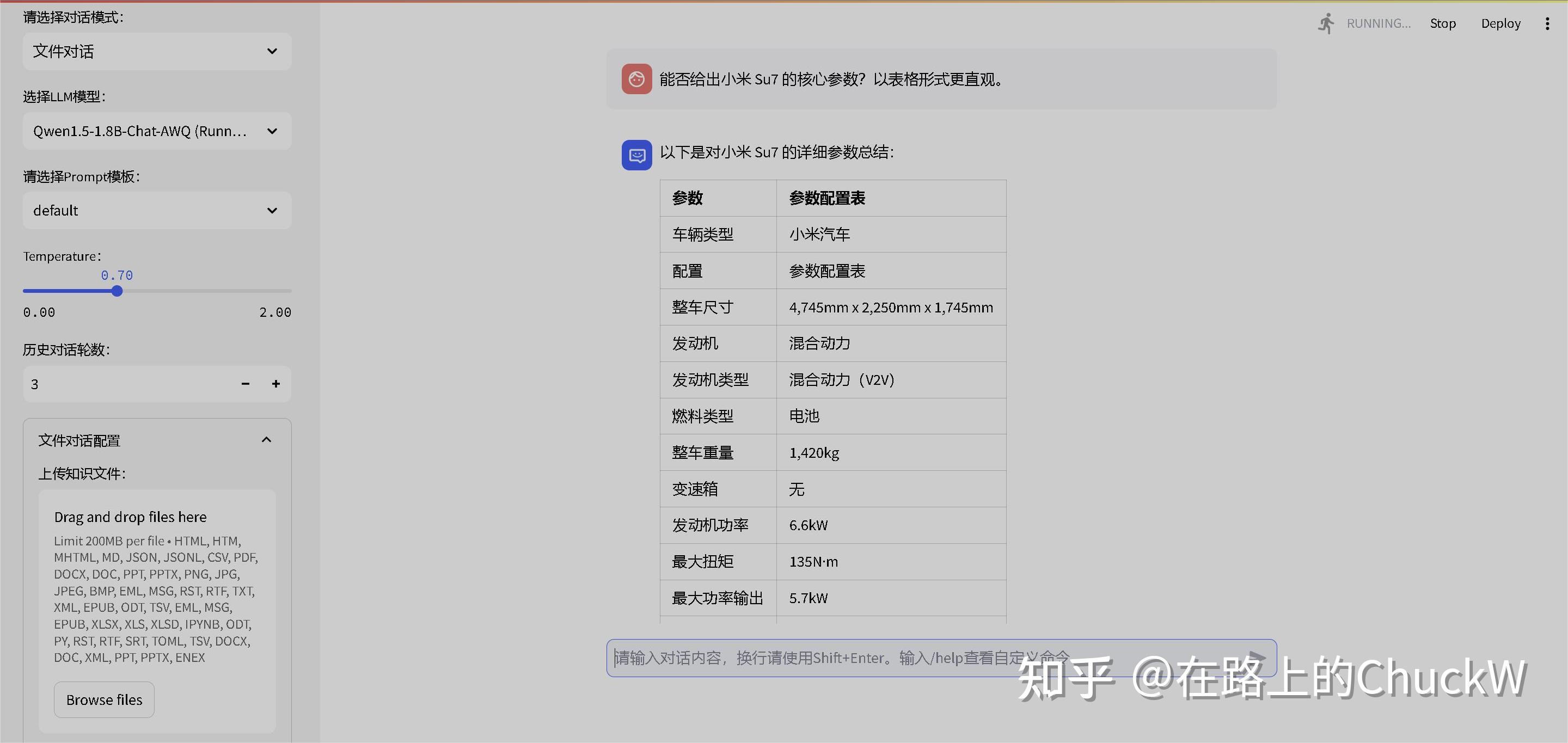Click the user avatar icon in chat
The image size is (1568, 743).
(x=636, y=79)
